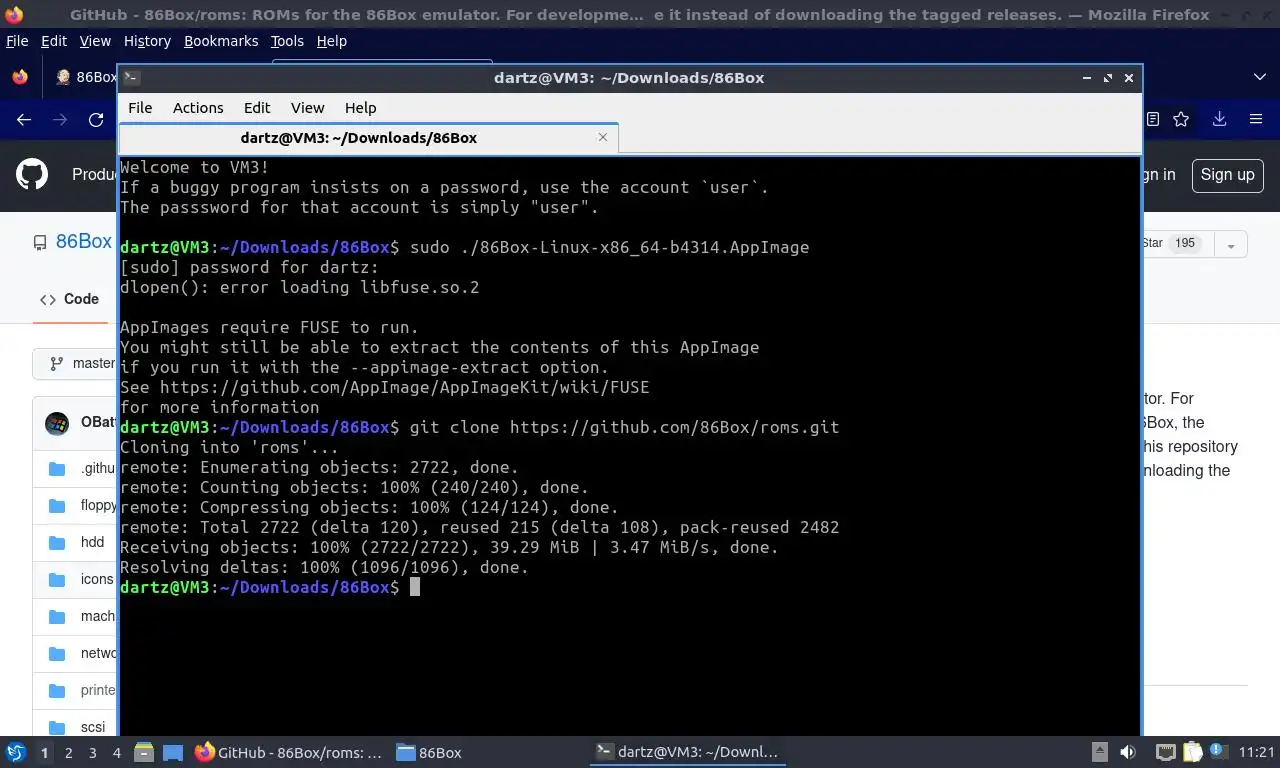Click the GitHub octocat logo
Viewport: 1280px width, 768px height.
pos(32,174)
